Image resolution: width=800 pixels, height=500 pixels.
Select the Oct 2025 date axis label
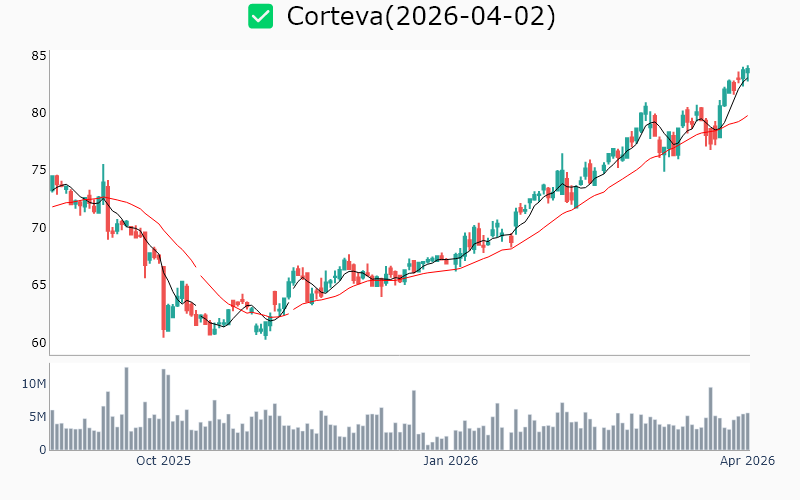click(x=163, y=461)
